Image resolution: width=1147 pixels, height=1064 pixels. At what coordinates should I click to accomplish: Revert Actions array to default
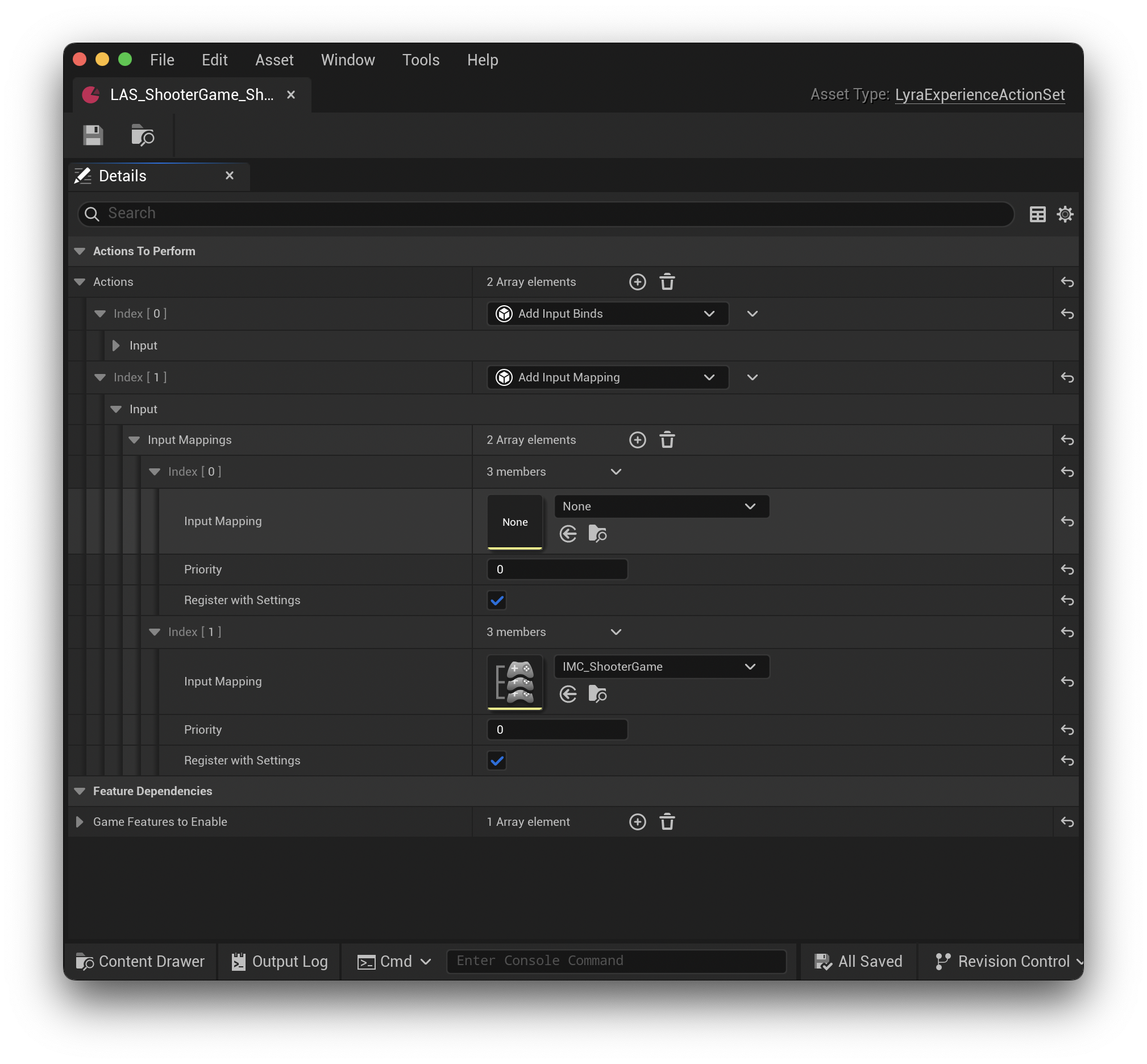[1066, 281]
